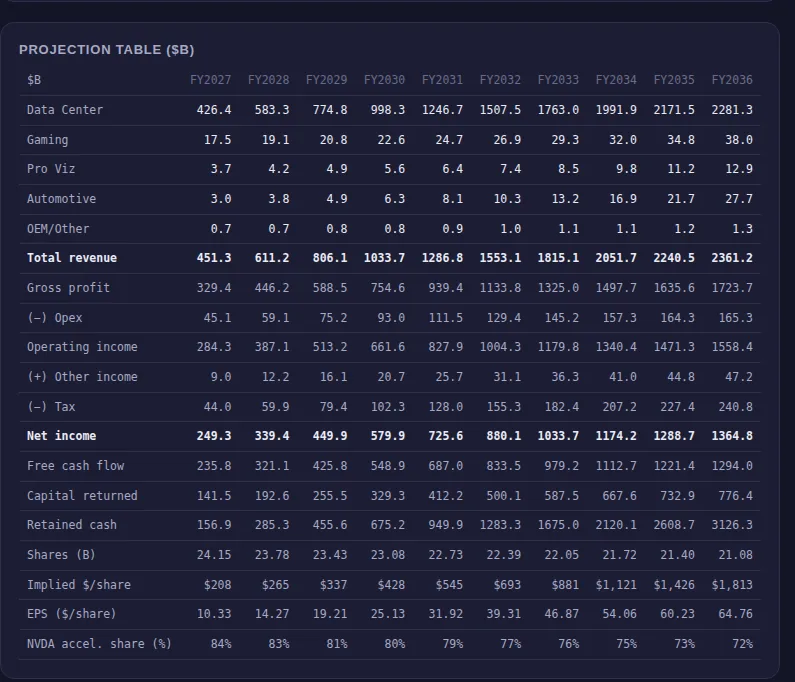Click the Net income row label
Screen dimensions: 795x682
(x=61, y=436)
